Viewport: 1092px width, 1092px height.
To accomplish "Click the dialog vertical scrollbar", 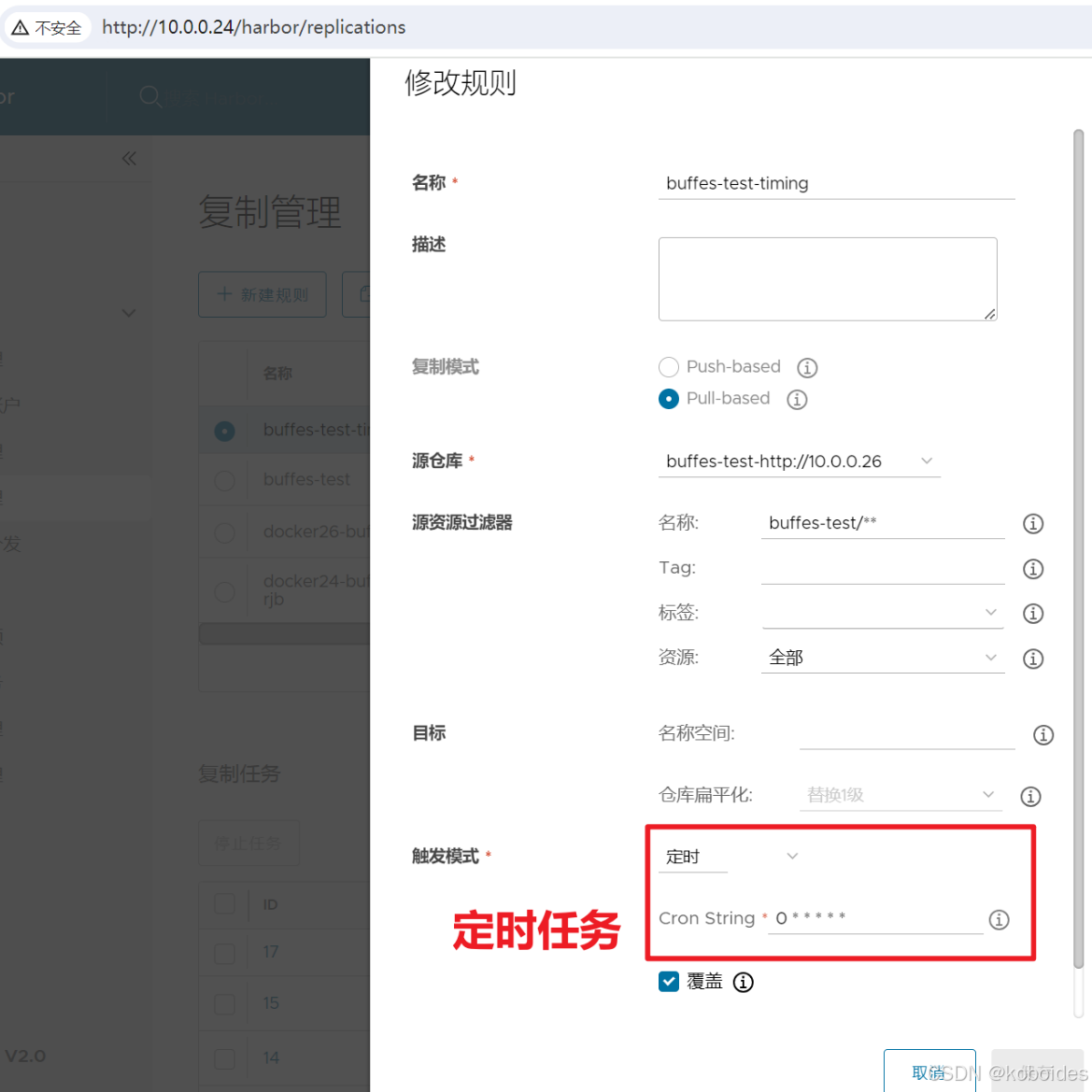I will point(1078,548).
